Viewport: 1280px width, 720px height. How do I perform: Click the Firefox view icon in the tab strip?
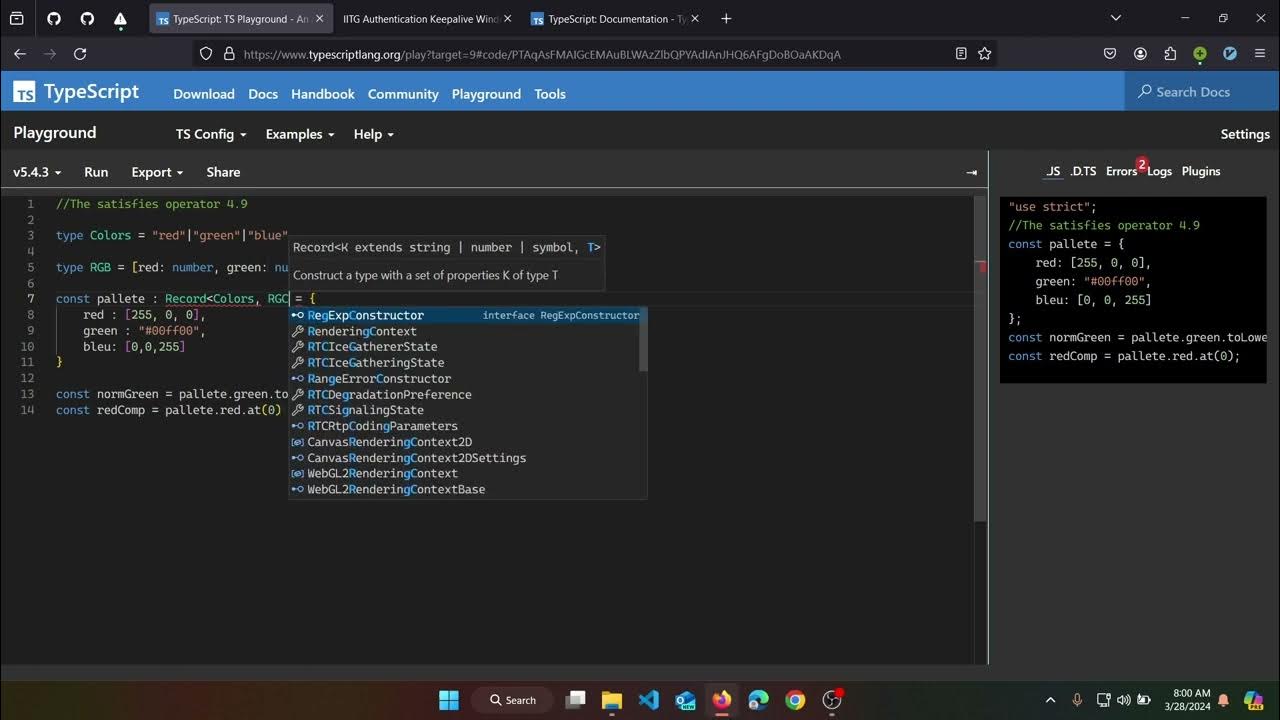pos(17,19)
